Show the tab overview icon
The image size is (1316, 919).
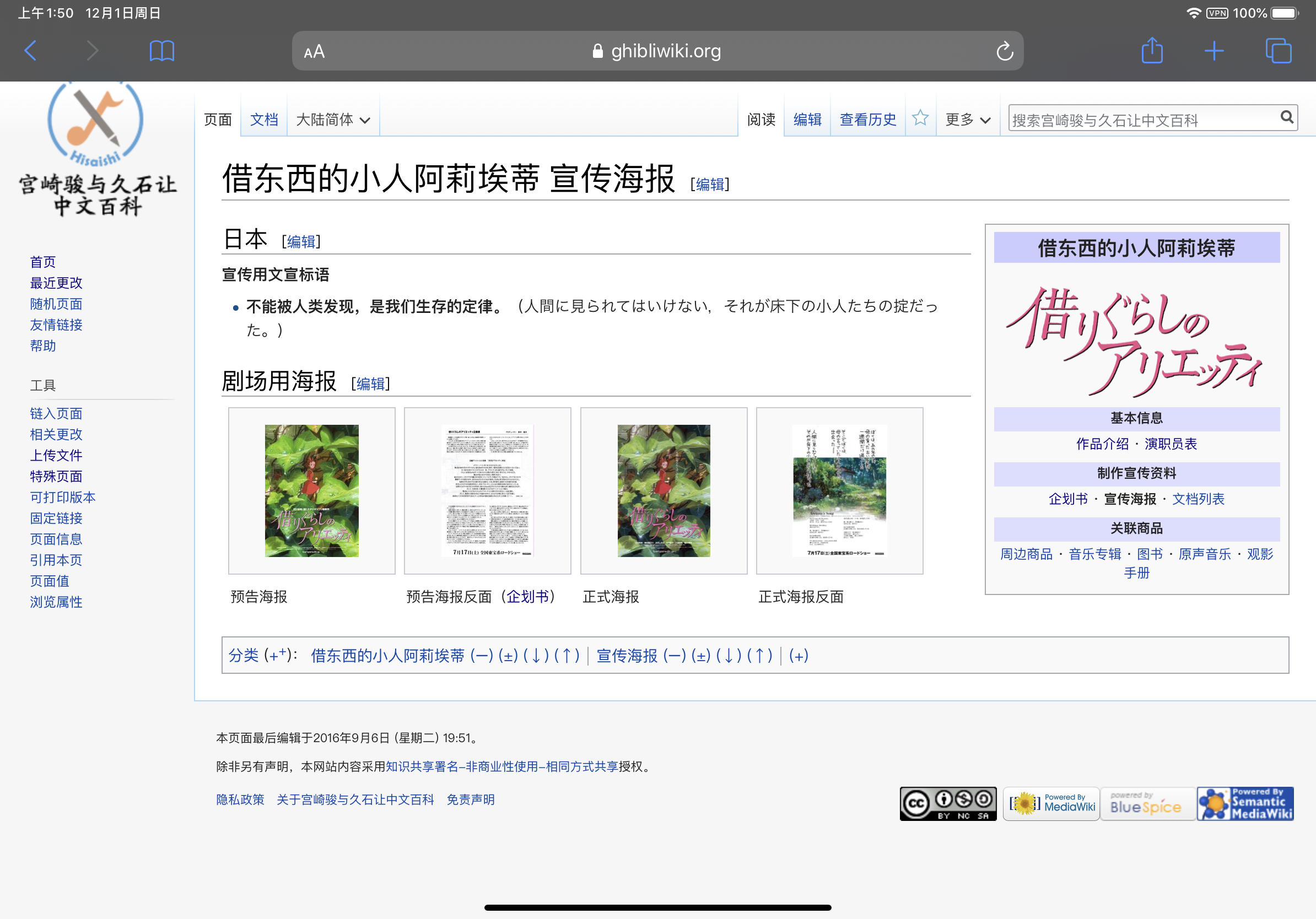pos(1278,51)
